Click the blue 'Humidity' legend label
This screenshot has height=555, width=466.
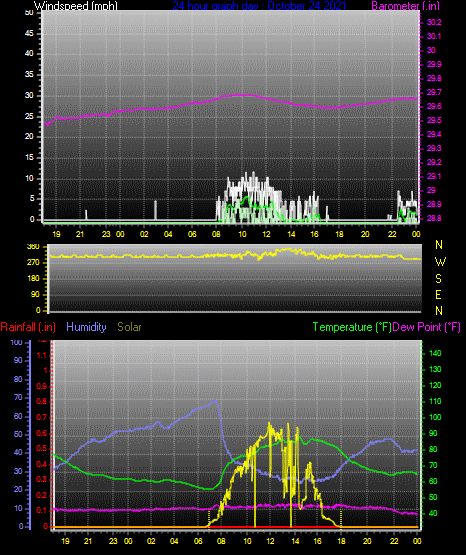coord(86,327)
